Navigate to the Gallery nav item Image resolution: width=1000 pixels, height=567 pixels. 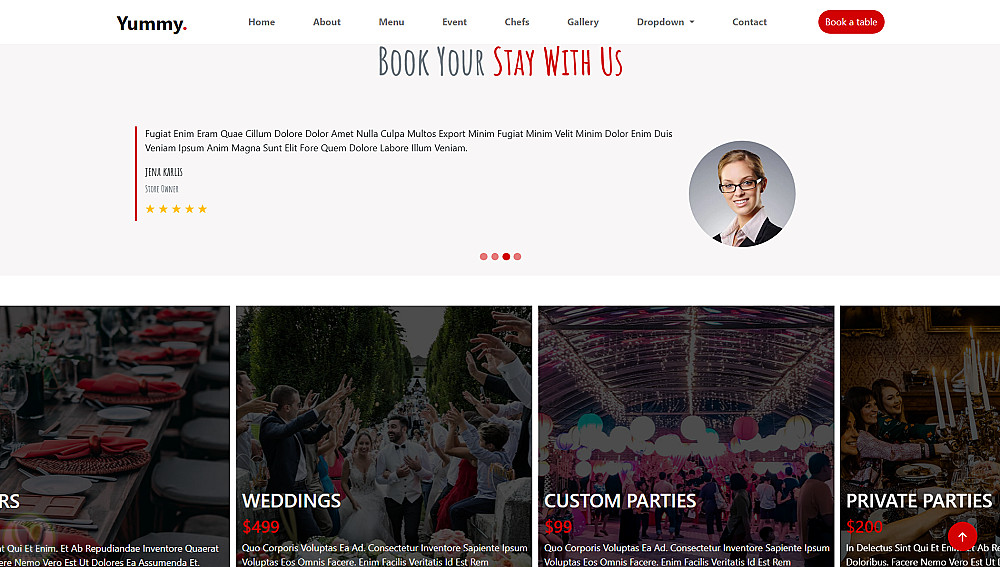pos(583,22)
